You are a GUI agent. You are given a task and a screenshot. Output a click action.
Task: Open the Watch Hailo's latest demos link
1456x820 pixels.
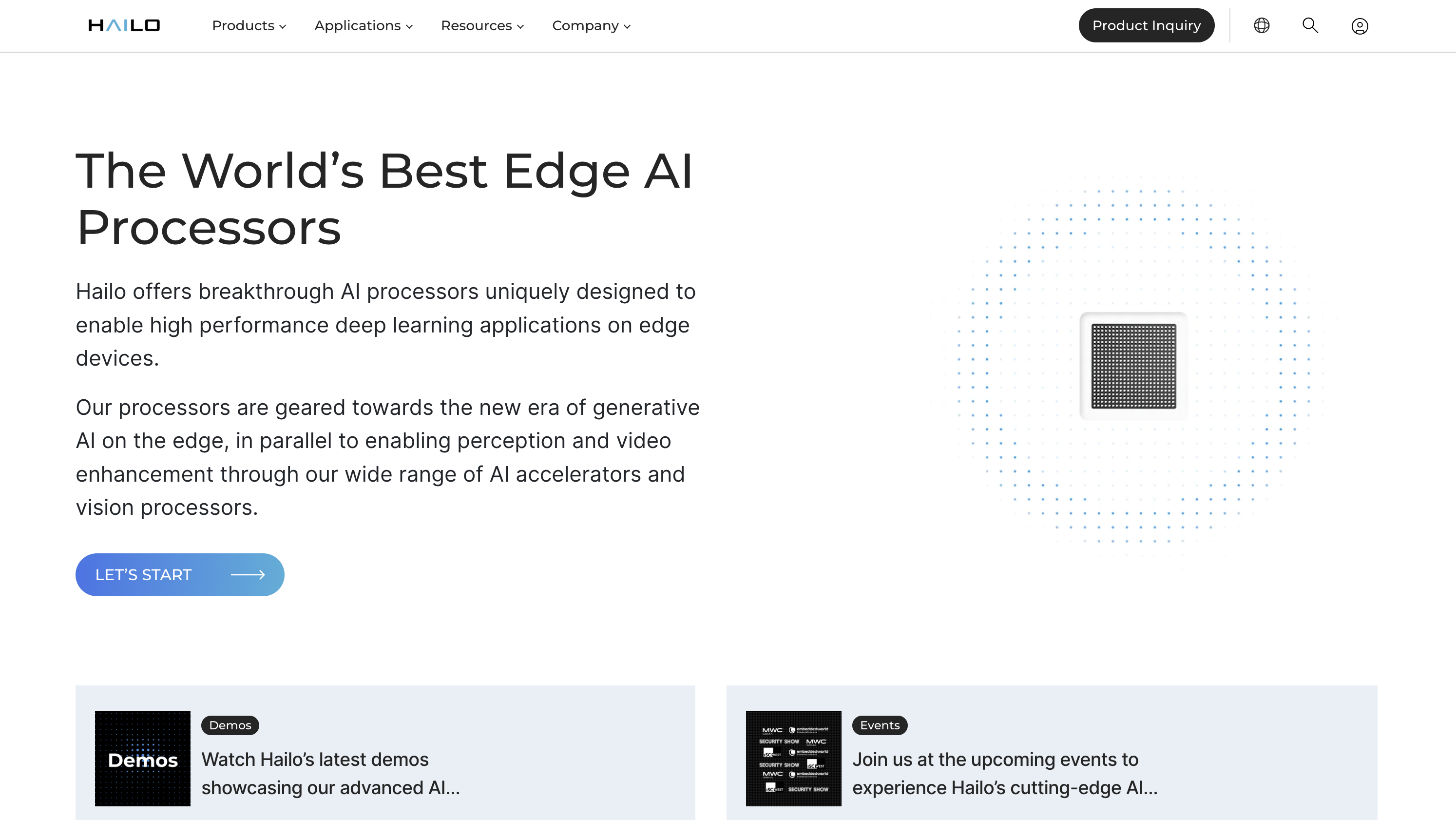pos(331,773)
